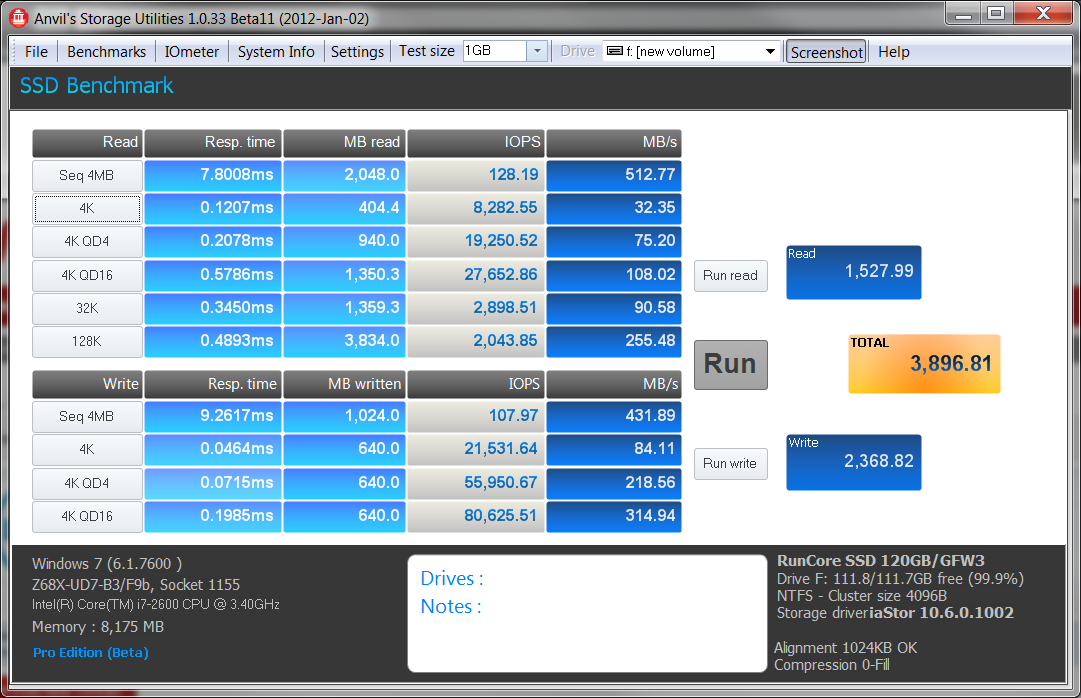Select the Seq 4MB read test button
The width and height of the screenshot is (1081, 698).
[x=86, y=176]
